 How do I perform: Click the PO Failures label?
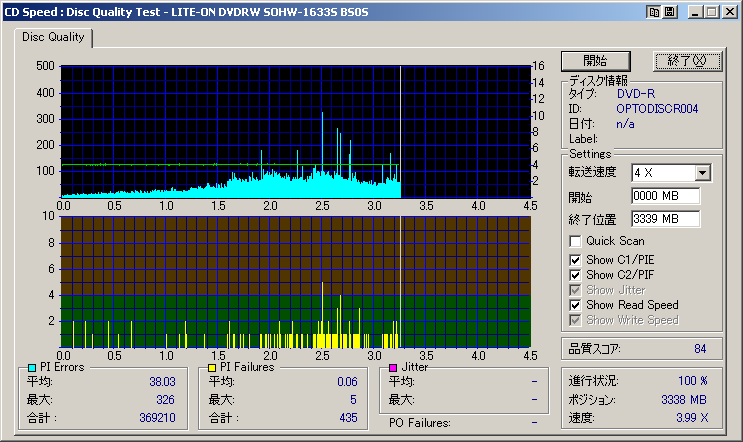(419, 423)
